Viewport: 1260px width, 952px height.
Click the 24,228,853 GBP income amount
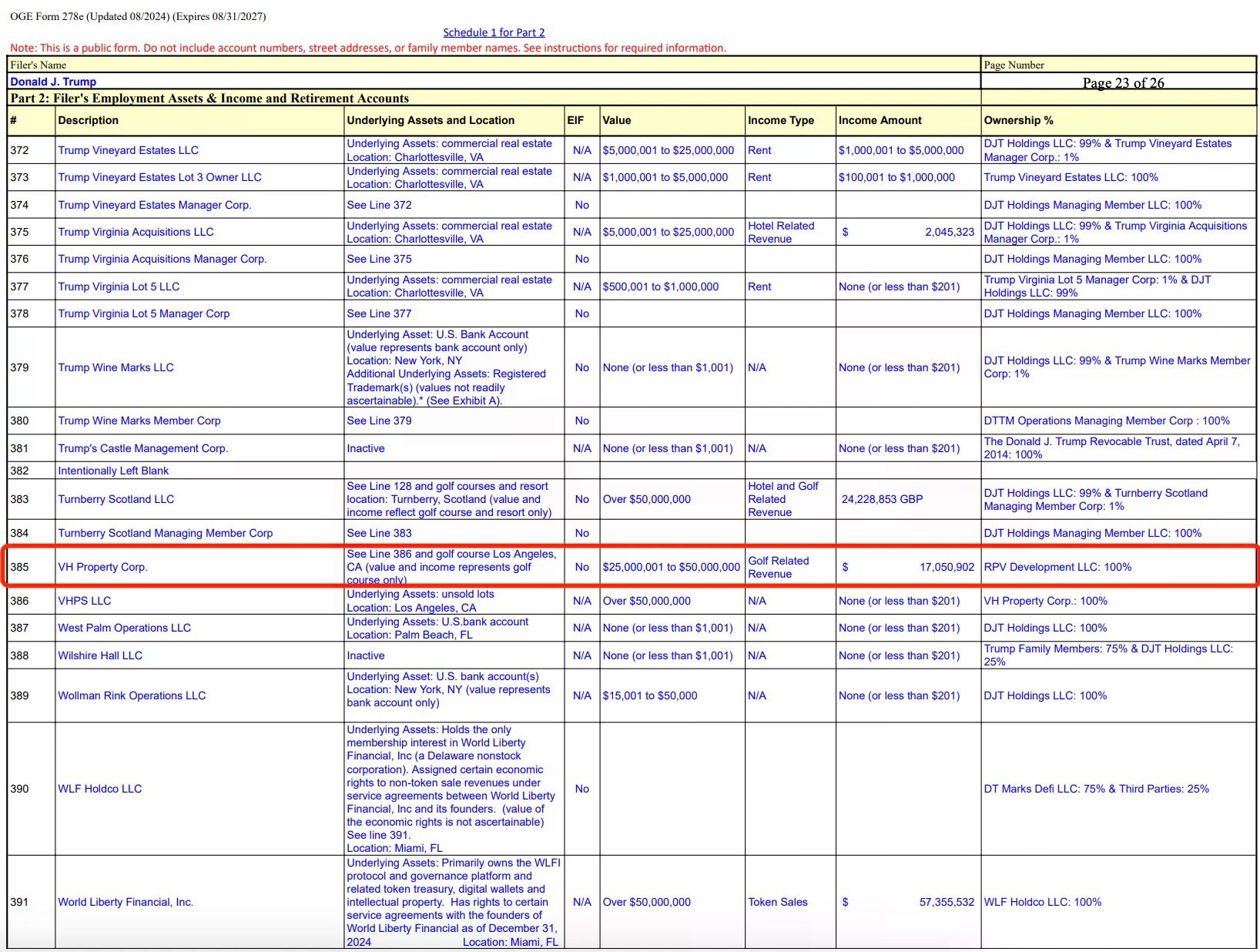[882, 499]
